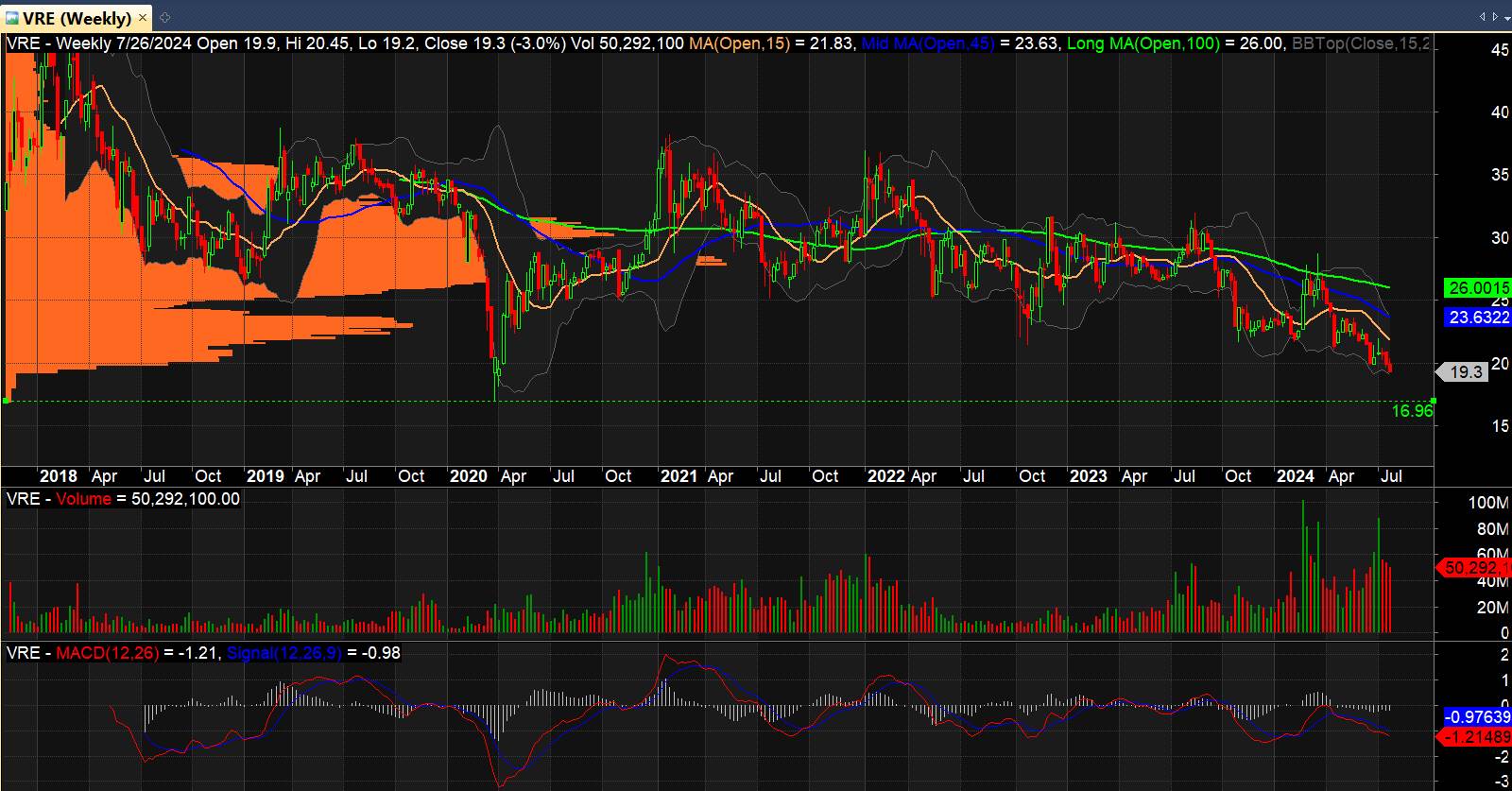Close the VRE (Weekly) tab

(x=144, y=18)
